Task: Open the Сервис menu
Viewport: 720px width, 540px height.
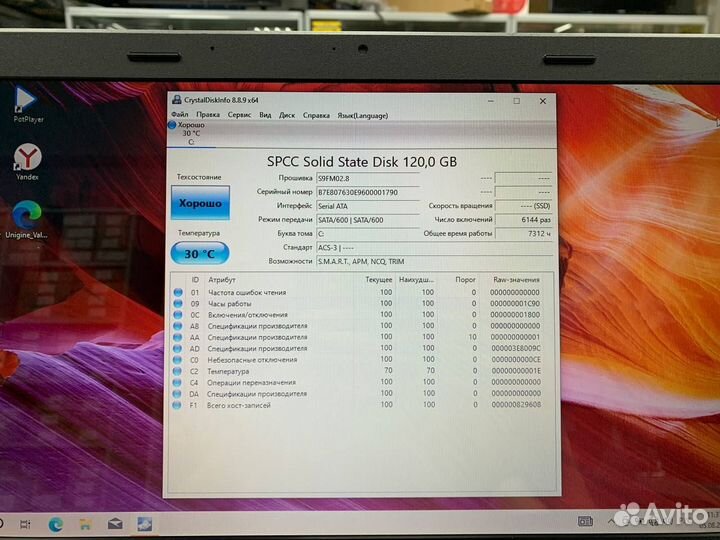Action: point(239,115)
